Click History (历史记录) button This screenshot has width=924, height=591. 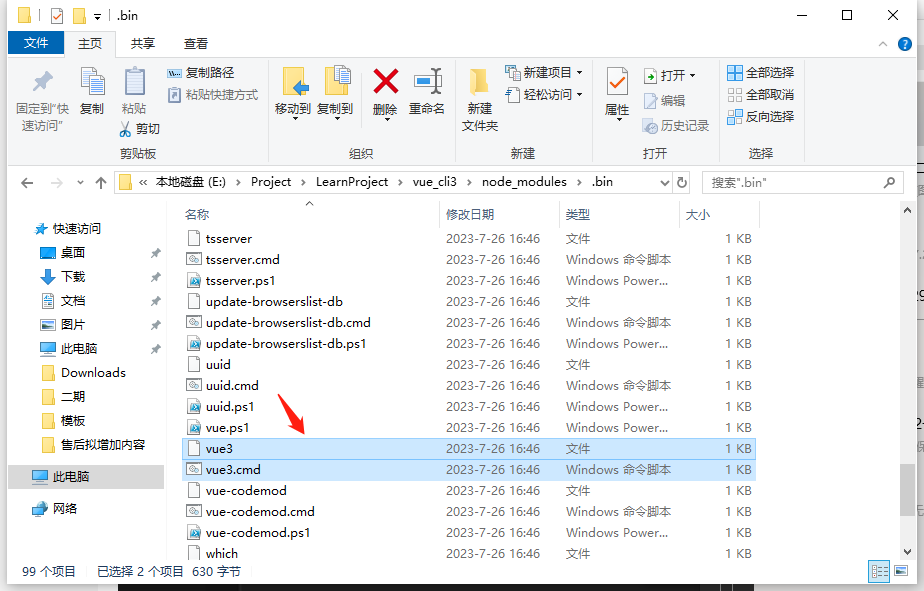[x=676, y=126]
